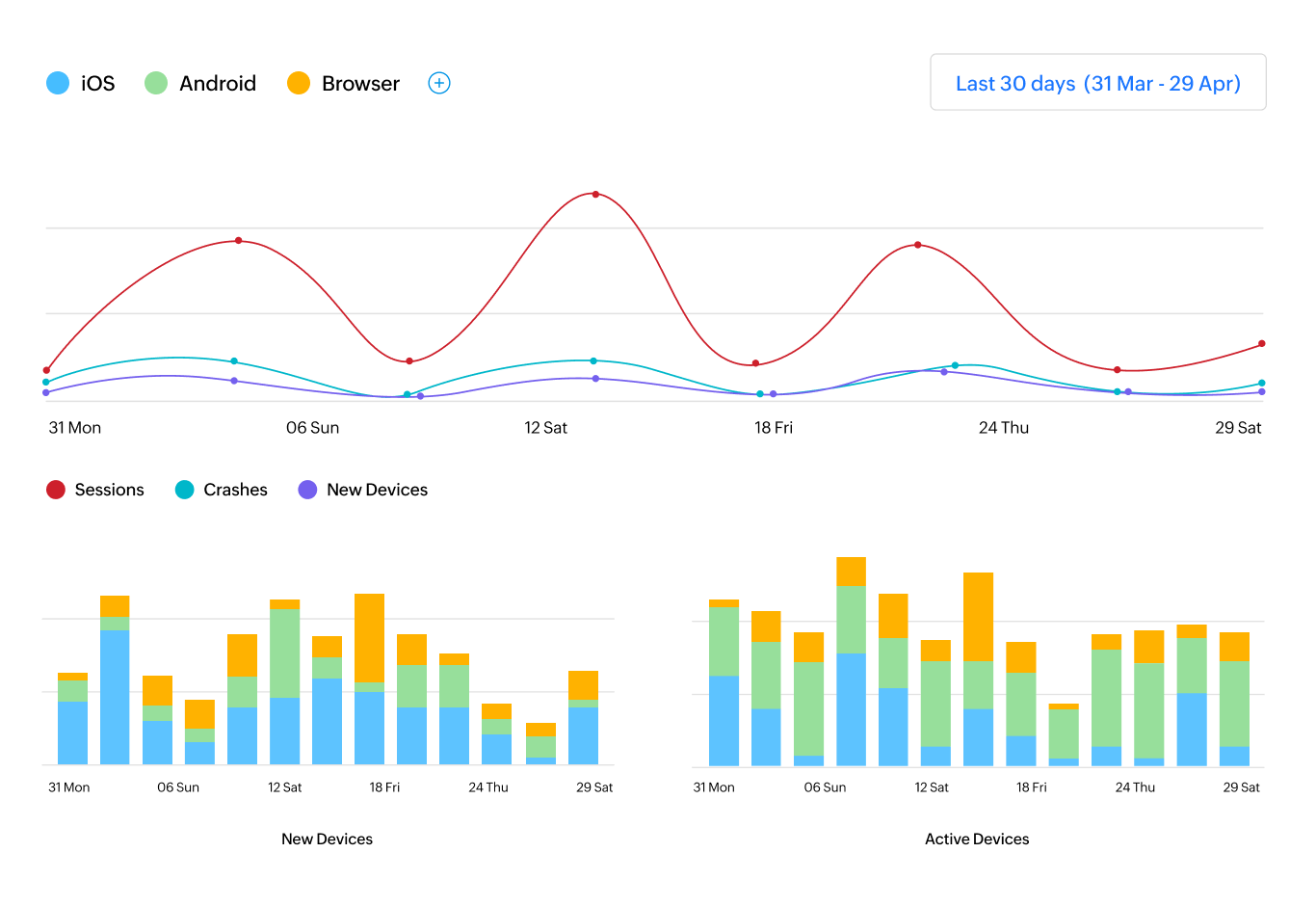Viewport: 1316px width, 906px height.
Task: Hide the Sessions series from the chart
Action: pos(96,490)
